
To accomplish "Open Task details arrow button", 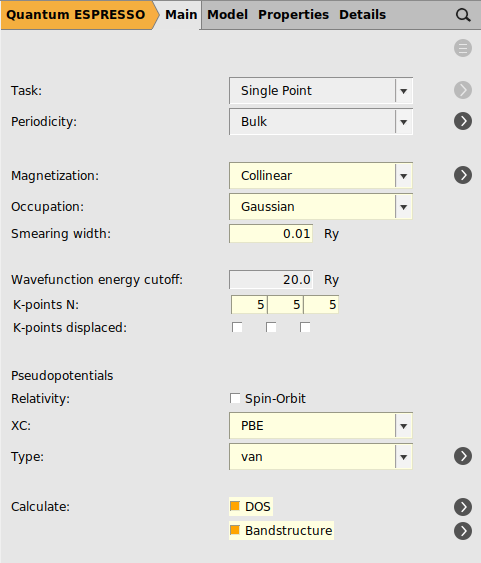I will point(463,90).
